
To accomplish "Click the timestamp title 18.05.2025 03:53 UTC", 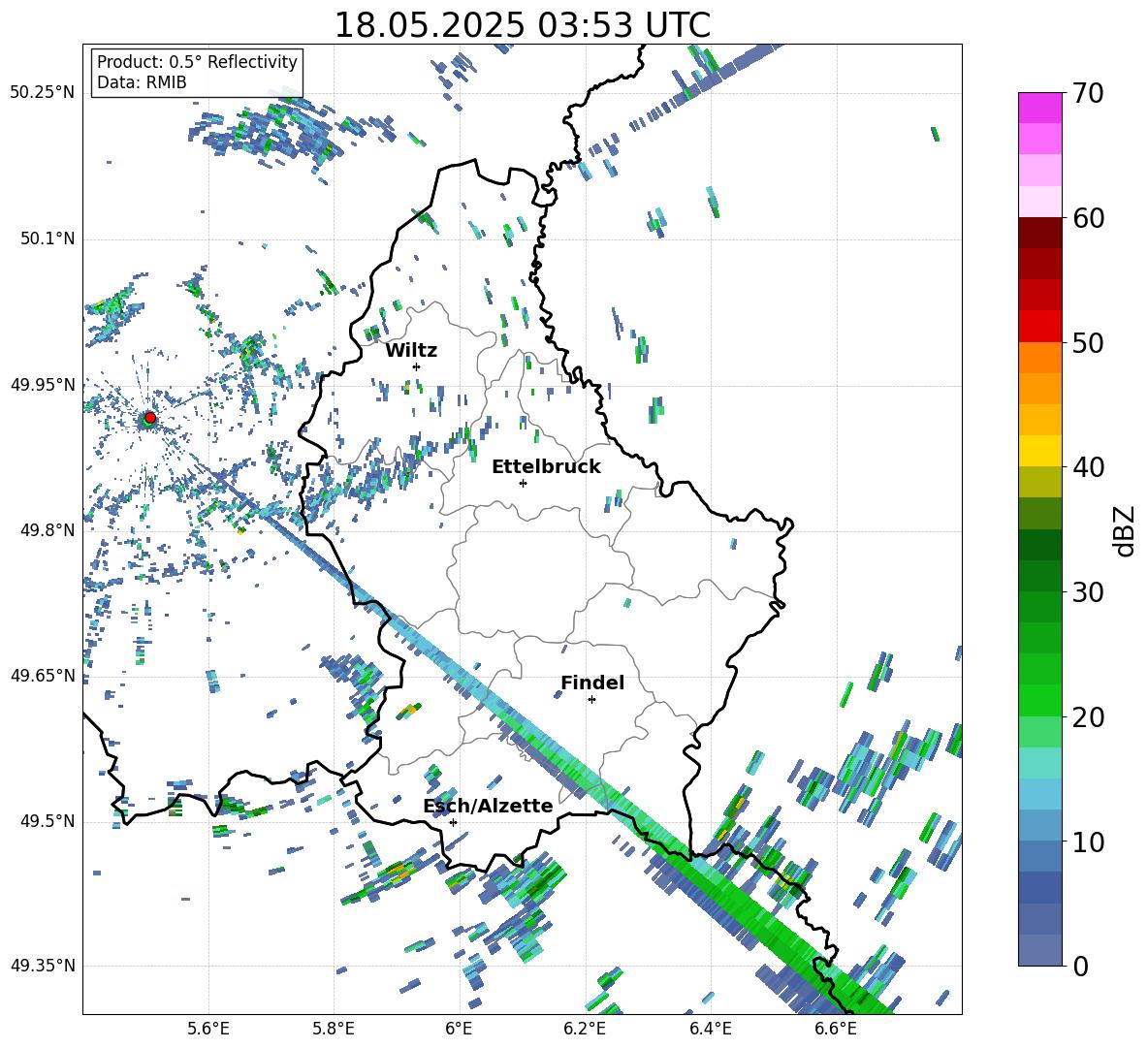I will pyautogui.click(x=522, y=25).
